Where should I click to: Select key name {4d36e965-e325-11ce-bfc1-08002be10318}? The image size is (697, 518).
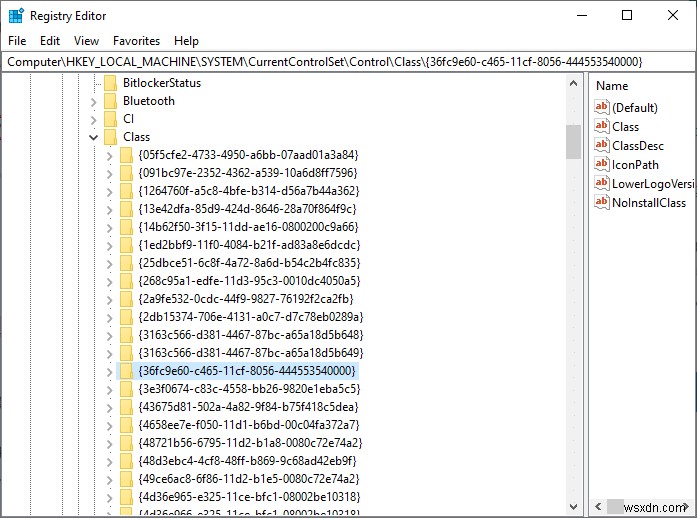tap(249, 497)
